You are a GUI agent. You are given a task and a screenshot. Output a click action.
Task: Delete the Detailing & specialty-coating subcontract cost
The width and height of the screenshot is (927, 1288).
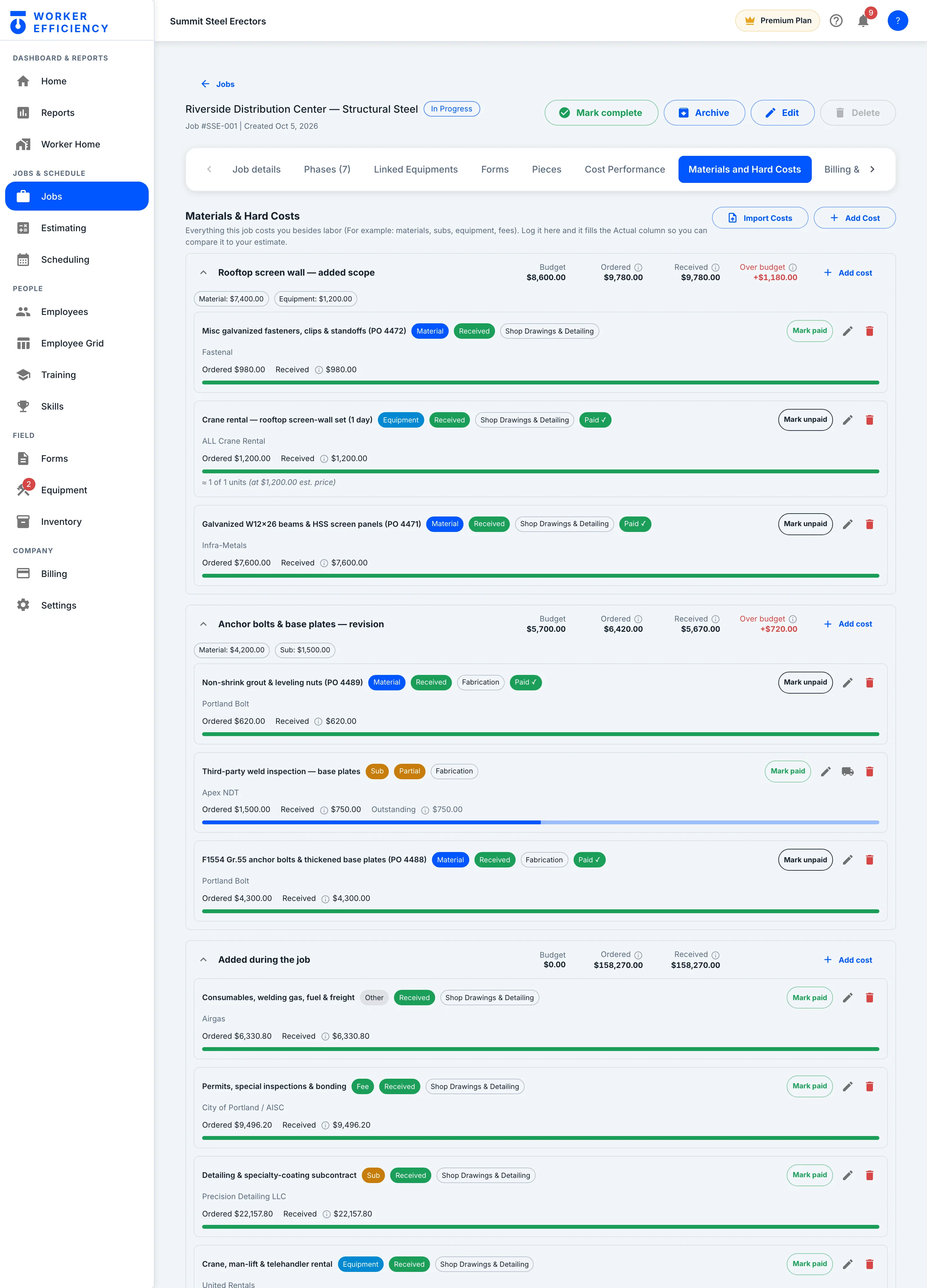point(869,1176)
